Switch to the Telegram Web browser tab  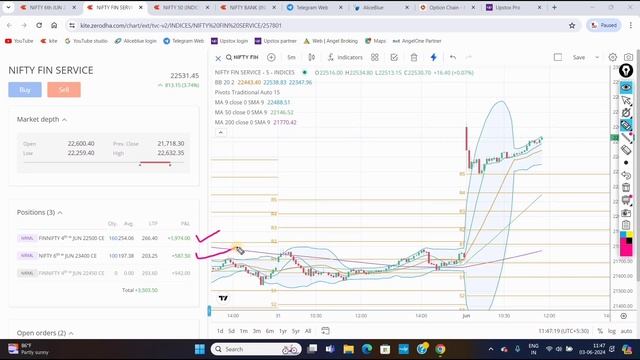tap(314, 7)
